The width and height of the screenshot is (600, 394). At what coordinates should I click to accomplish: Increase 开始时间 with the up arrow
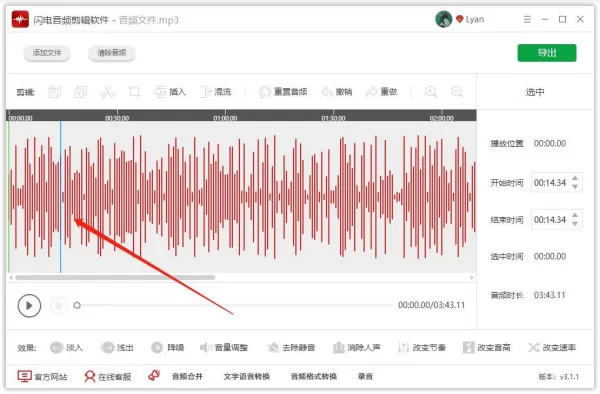pyautogui.click(x=575, y=178)
